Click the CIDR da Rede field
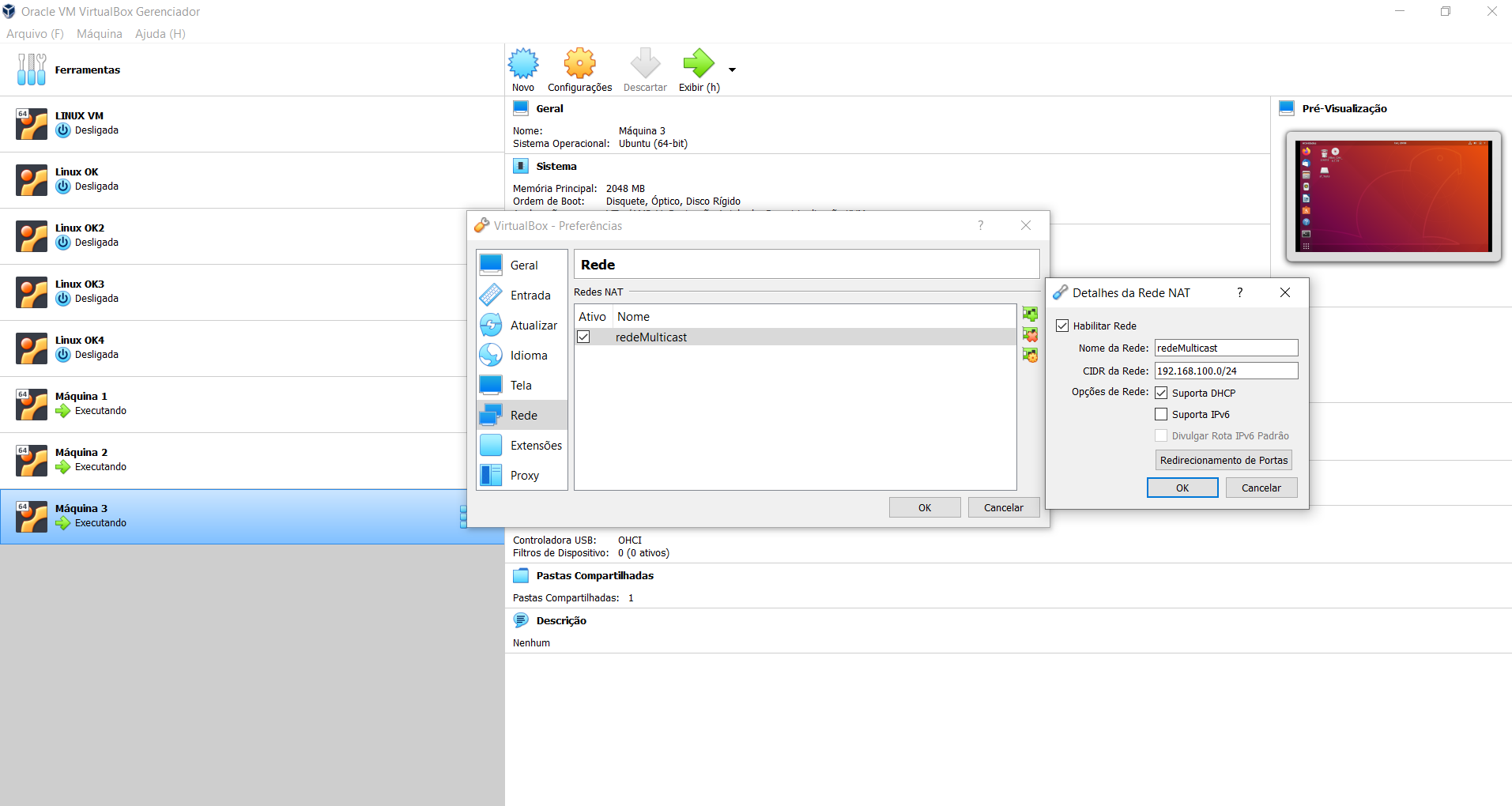Image resolution: width=1512 pixels, height=806 pixels. (1226, 371)
